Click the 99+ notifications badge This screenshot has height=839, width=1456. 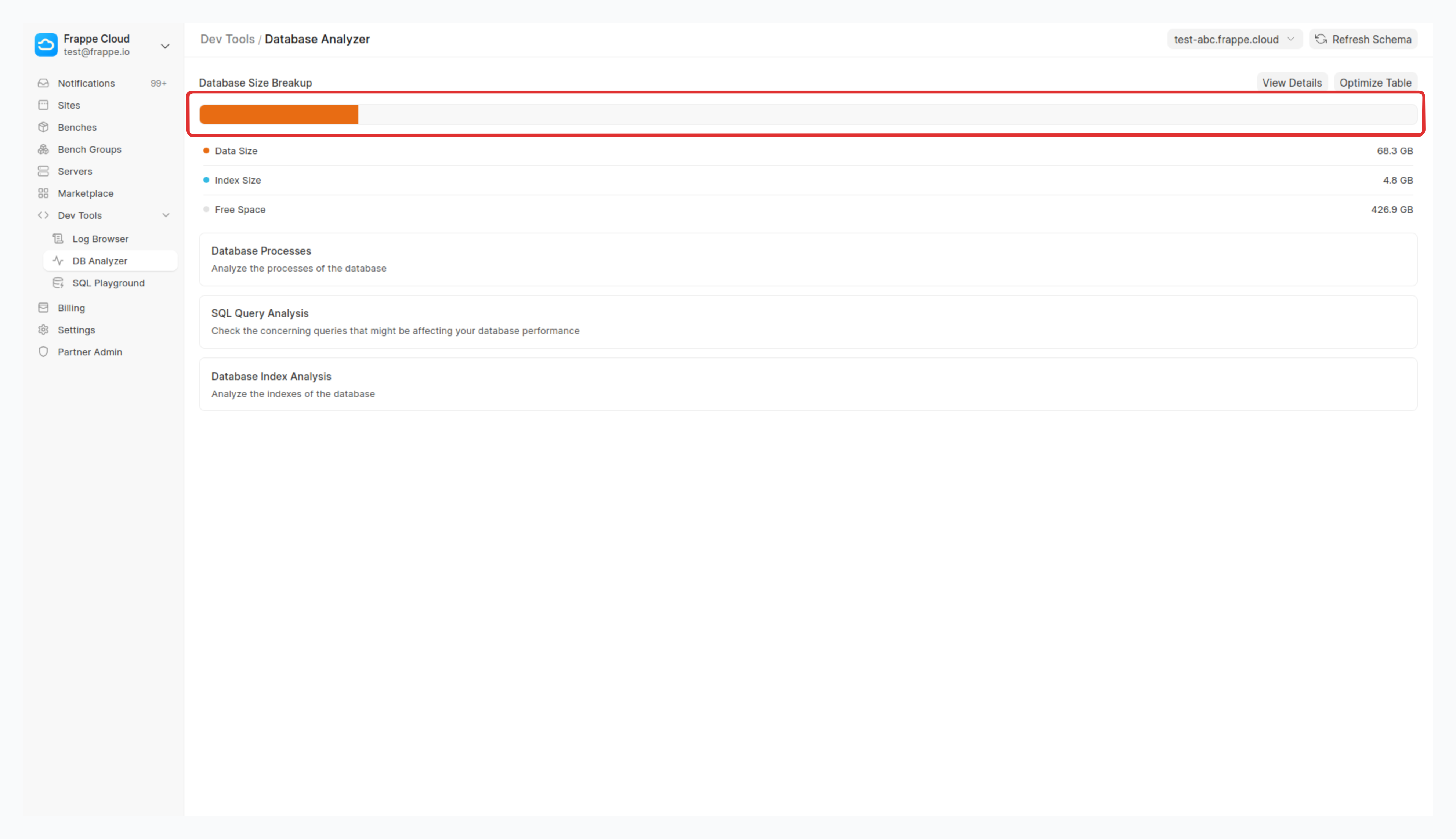click(159, 83)
